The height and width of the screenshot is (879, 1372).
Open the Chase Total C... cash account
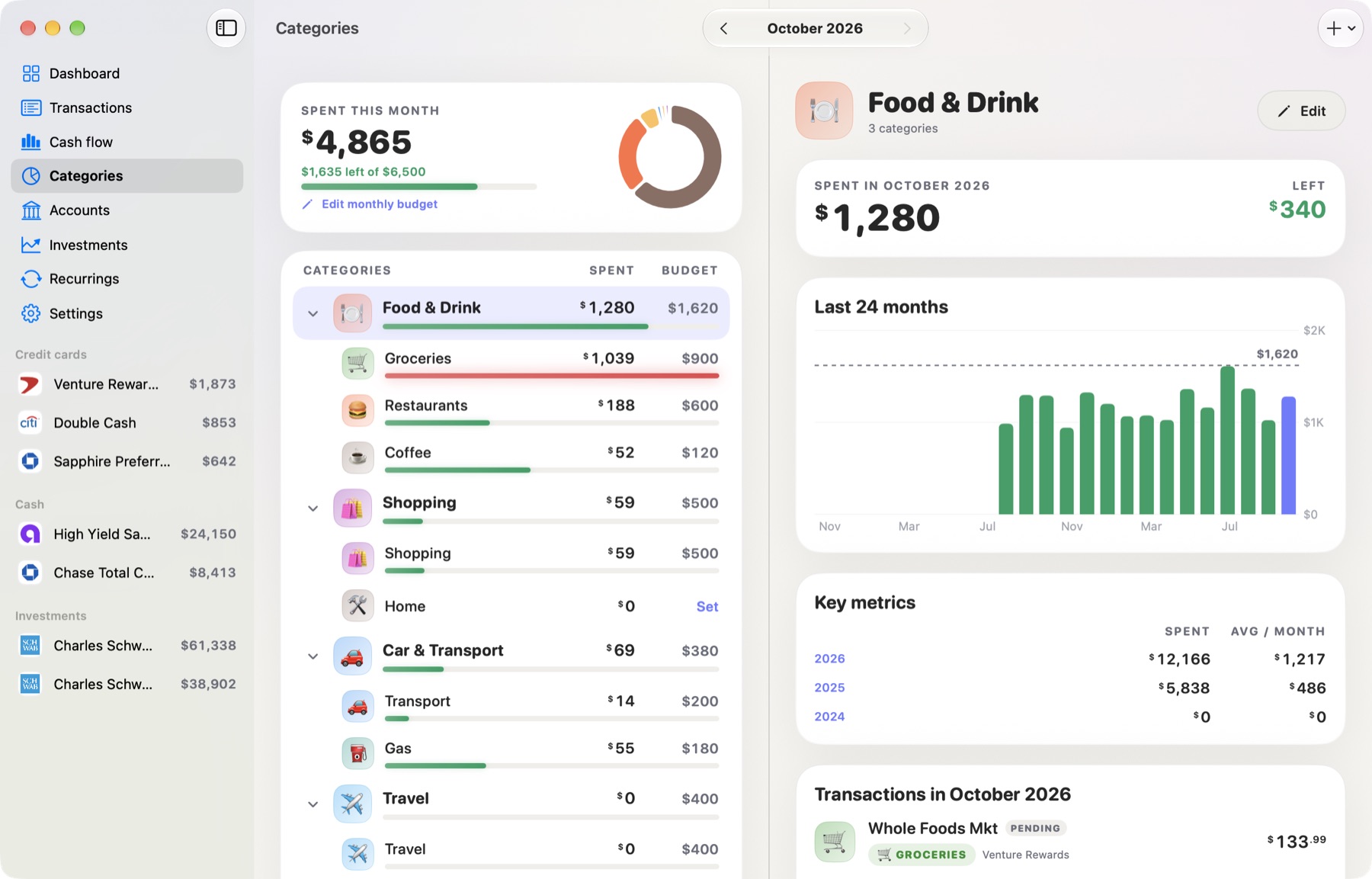[127, 573]
